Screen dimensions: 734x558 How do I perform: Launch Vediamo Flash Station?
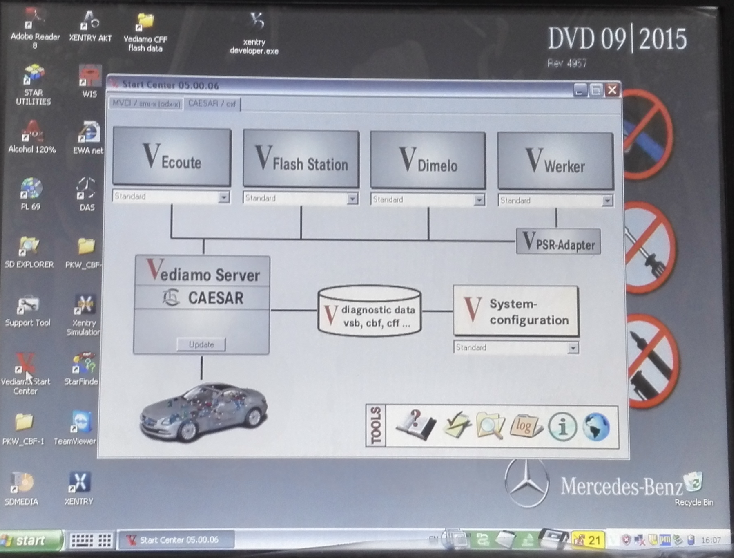301,158
